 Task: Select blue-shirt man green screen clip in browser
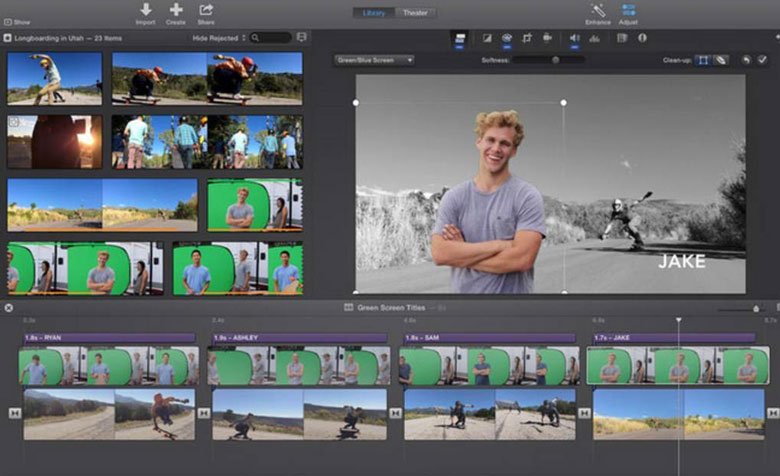pyautogui.click(x=238, y=269)
